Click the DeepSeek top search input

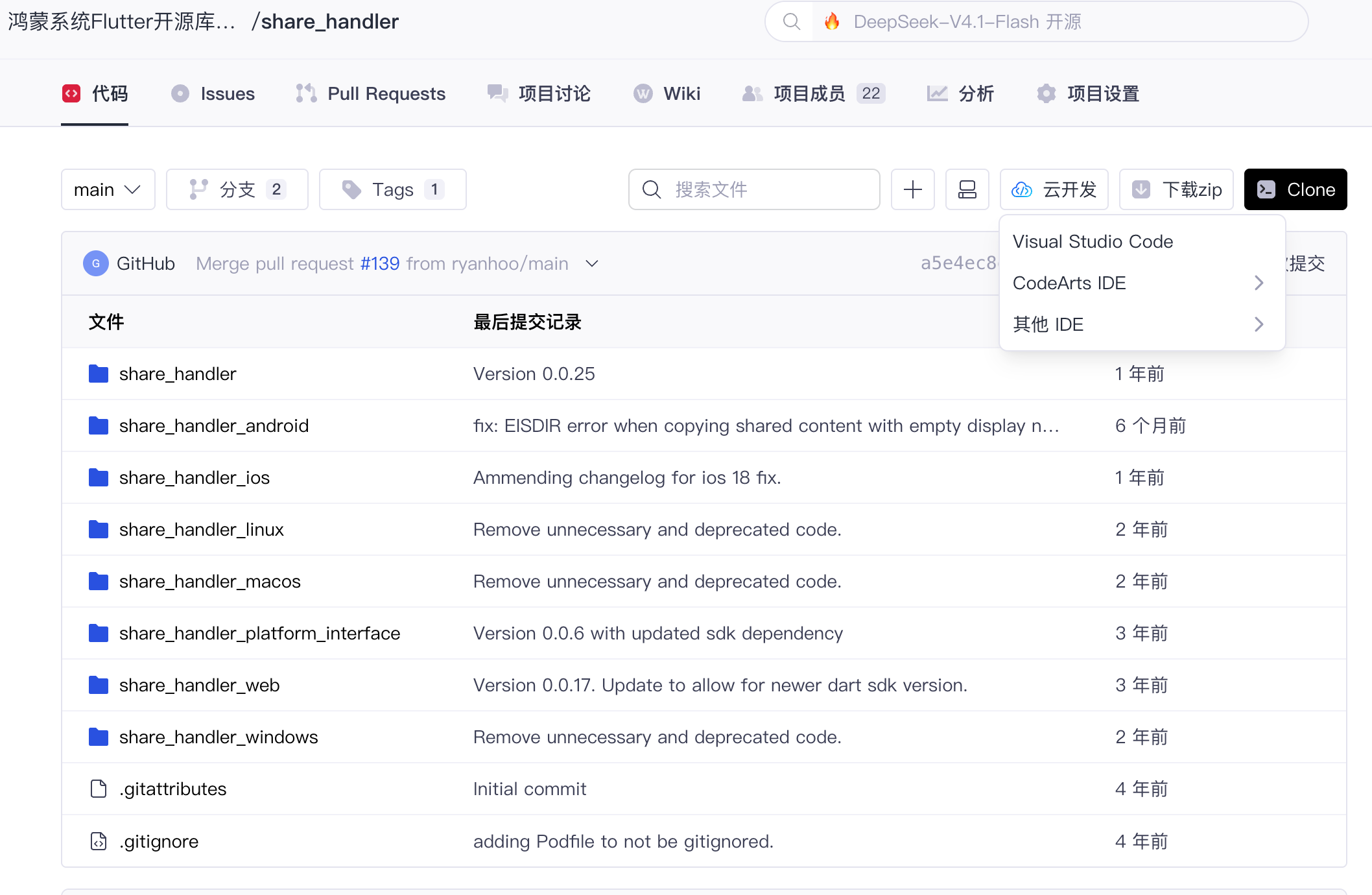(1036, 21)
